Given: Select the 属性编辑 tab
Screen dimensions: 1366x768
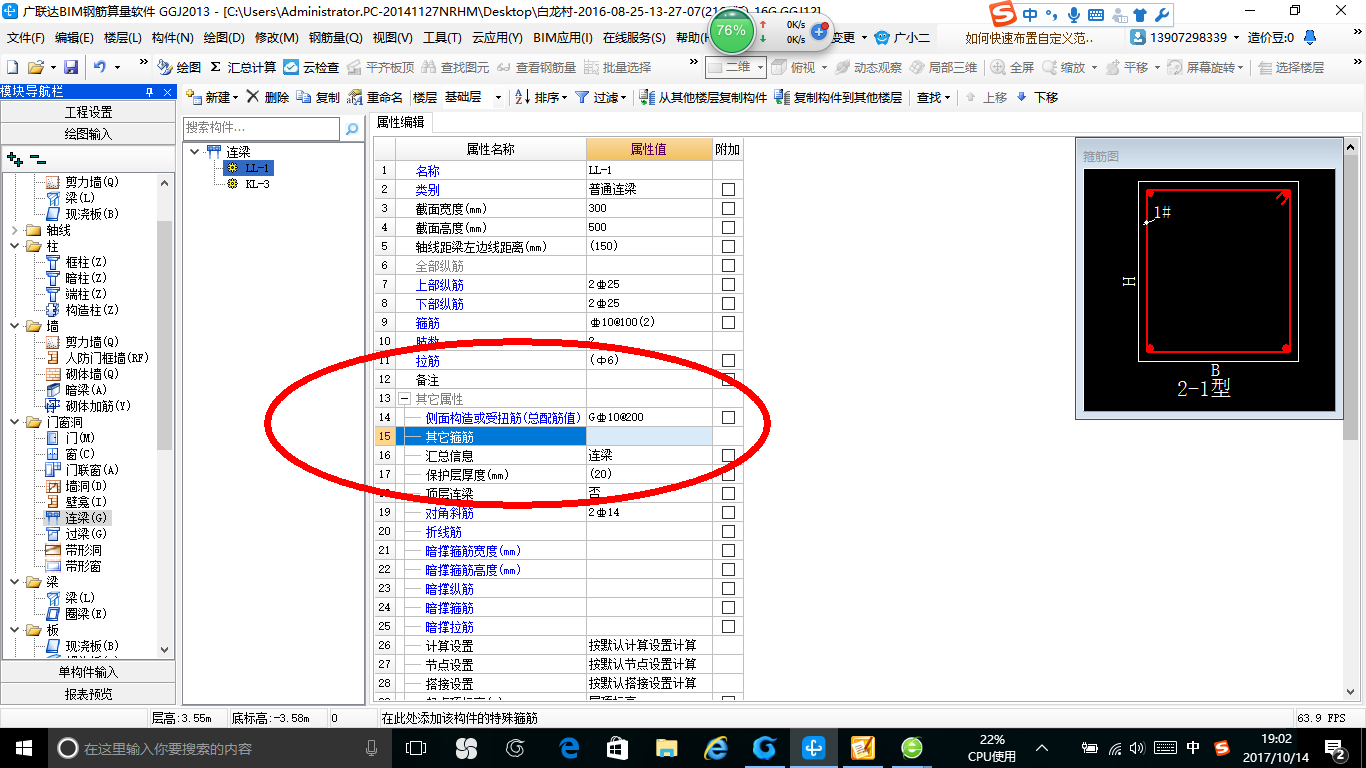Looking at the screenshot, I should click(x=400, y=123).
